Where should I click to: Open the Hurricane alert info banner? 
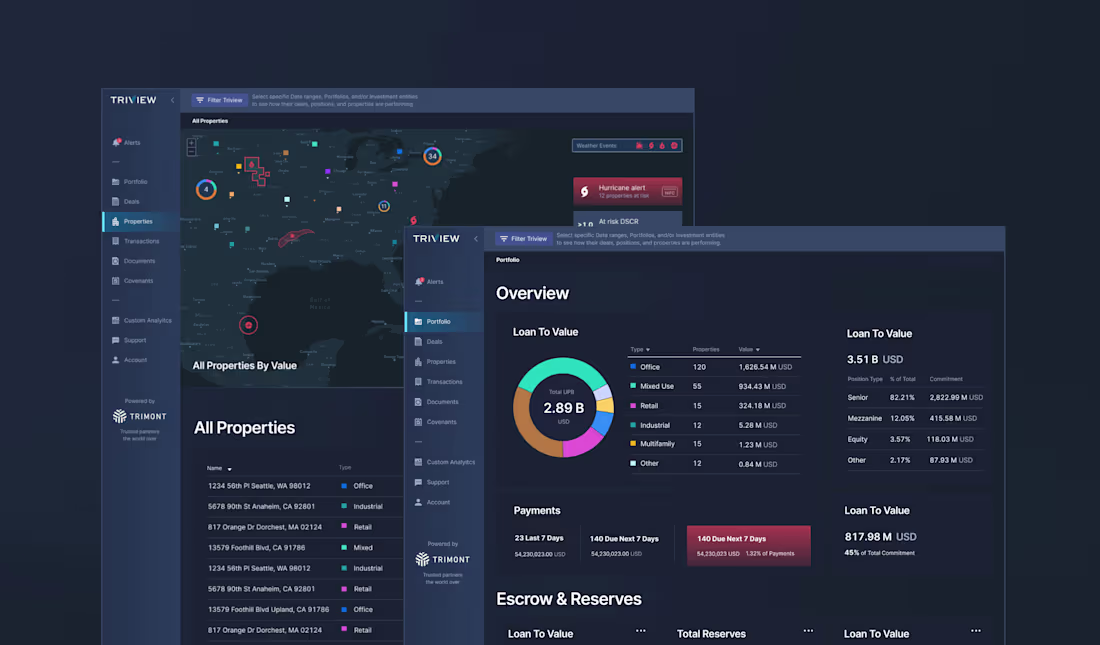(x=627, y=191)
